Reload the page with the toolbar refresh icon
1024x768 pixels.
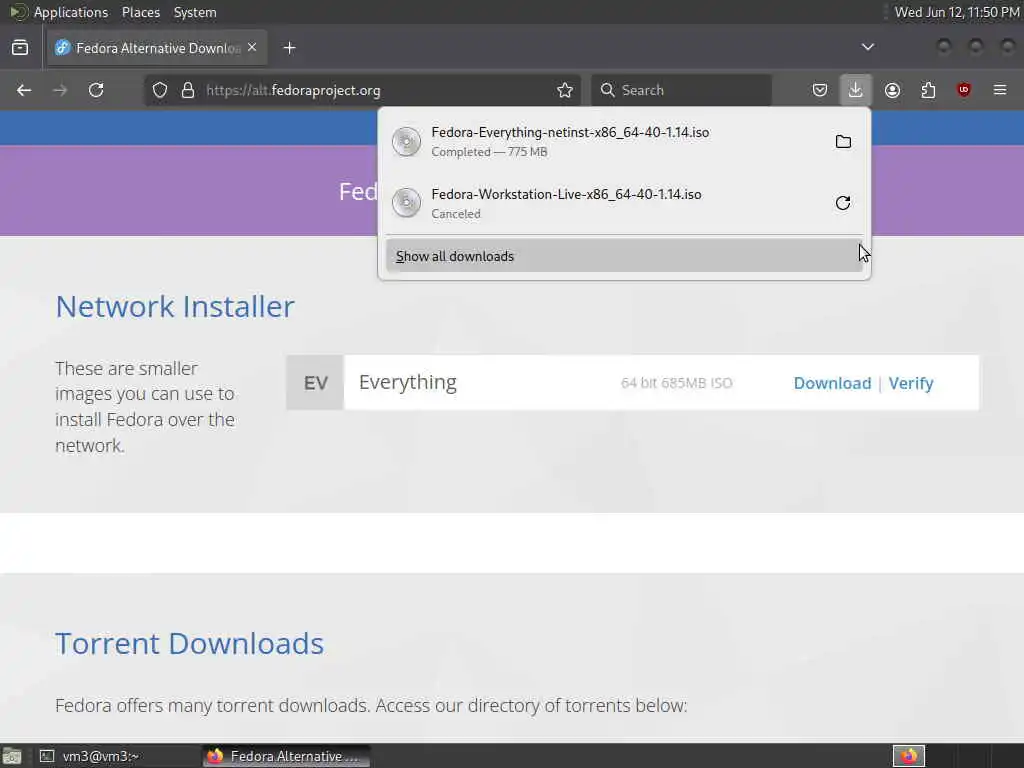pos(96,90)
